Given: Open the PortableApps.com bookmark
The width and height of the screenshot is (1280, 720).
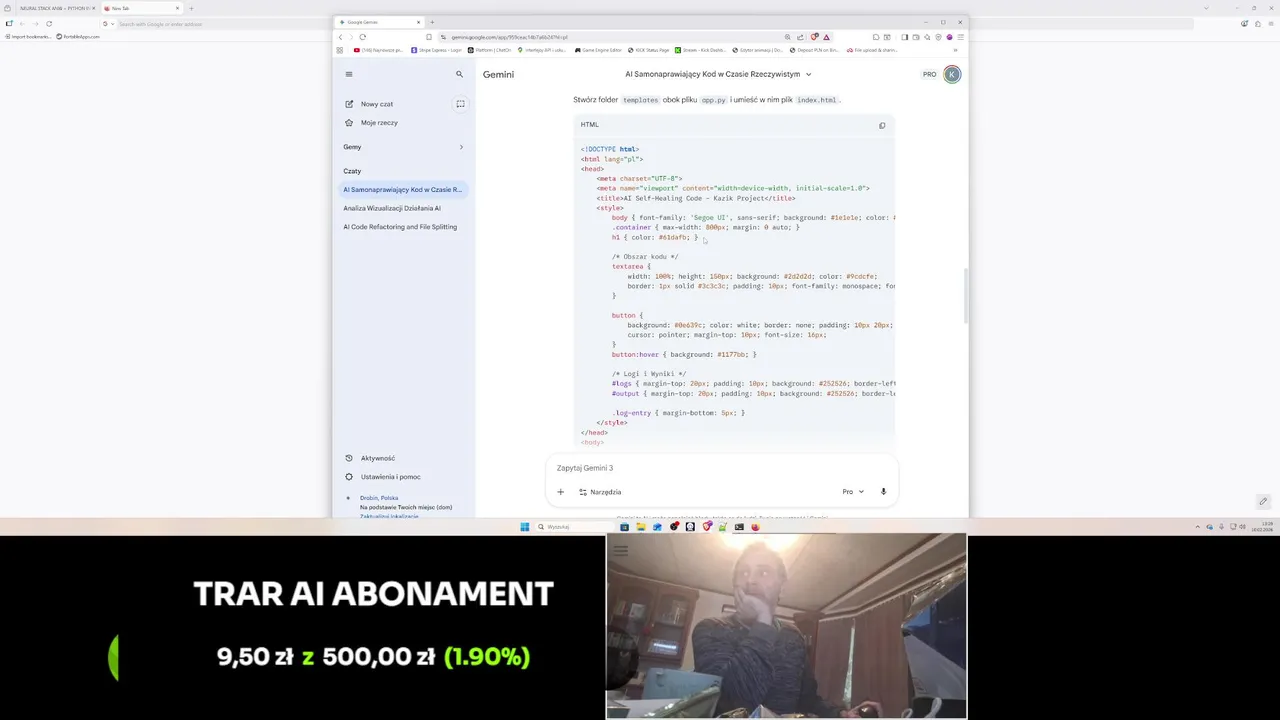Looking at the screenshot, I should click(x=78, y=36).
